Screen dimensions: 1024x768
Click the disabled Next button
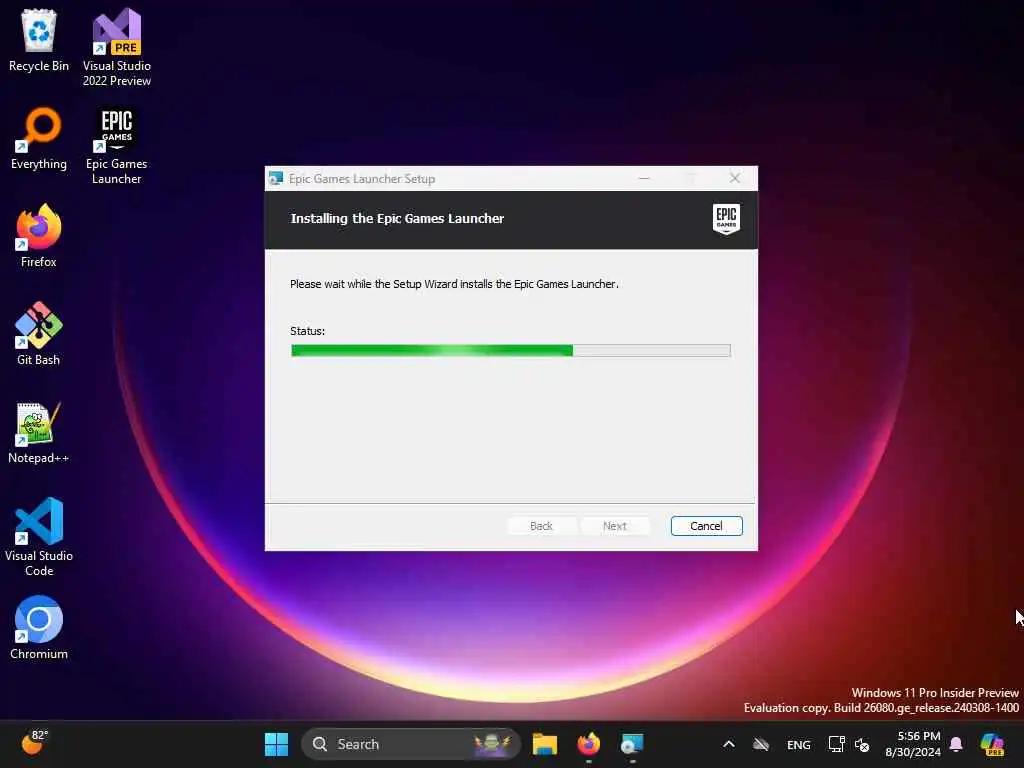coord(615,526)
